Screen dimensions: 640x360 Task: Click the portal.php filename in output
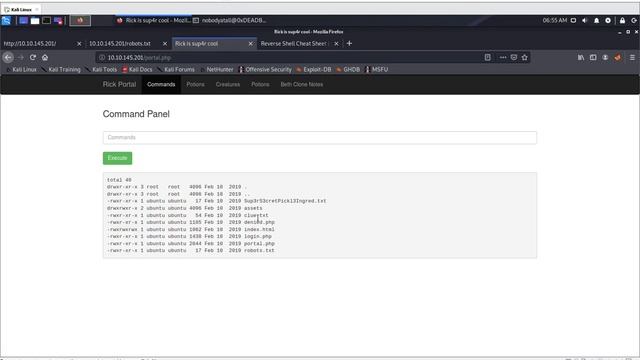259,244
